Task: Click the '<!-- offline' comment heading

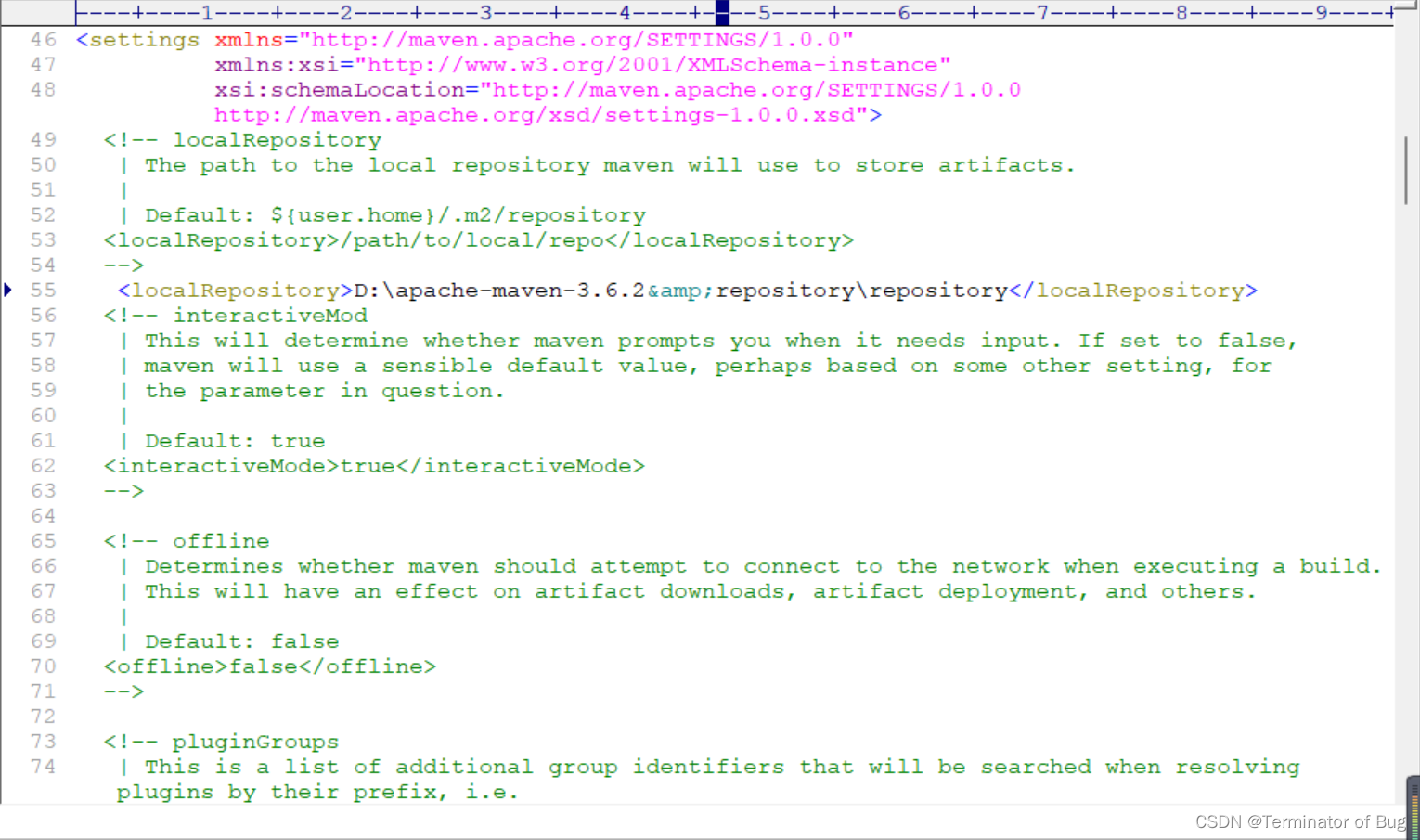Action: [x=187, y=541]
